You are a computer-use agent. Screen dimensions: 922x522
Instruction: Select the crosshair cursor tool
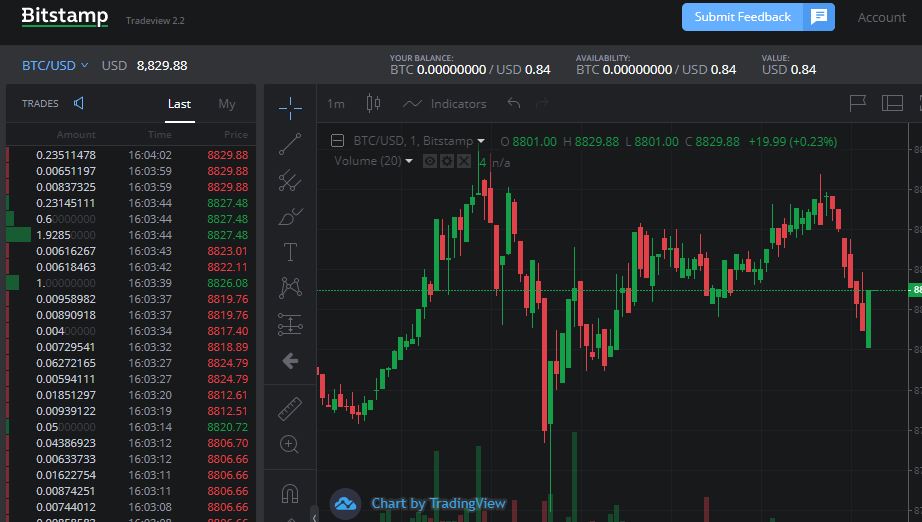point(290,108)
